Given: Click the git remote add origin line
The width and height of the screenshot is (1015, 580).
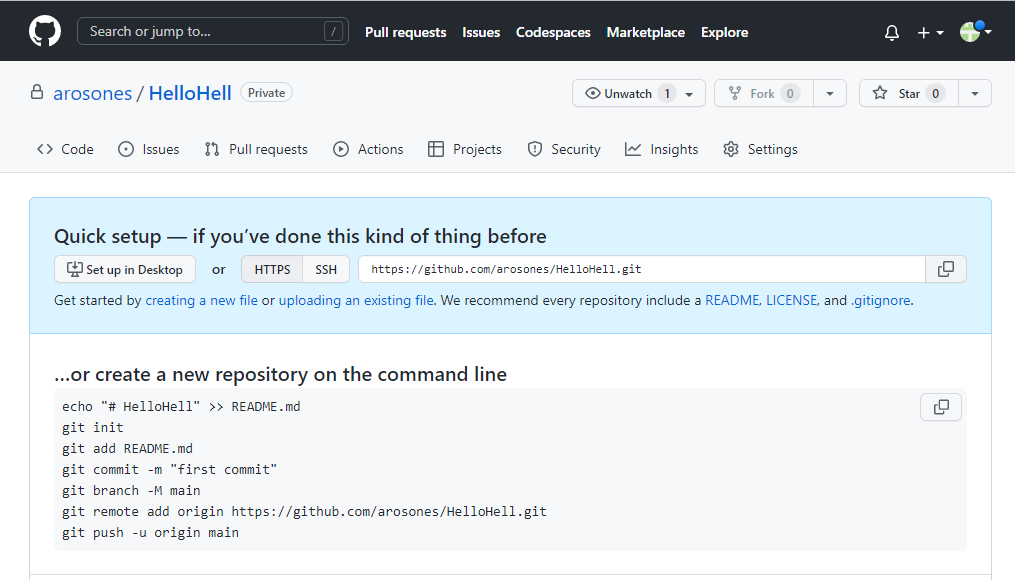Looking at the screenshot, I should click(x=304, y=511).
